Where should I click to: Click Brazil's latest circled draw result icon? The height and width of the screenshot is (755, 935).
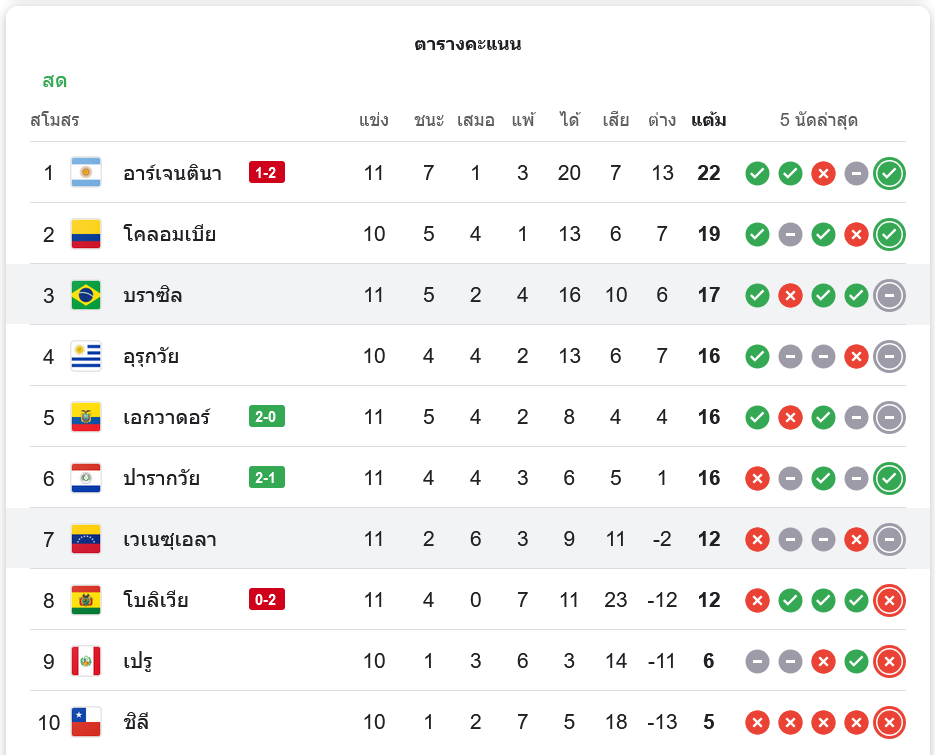(x=889, y=295)
